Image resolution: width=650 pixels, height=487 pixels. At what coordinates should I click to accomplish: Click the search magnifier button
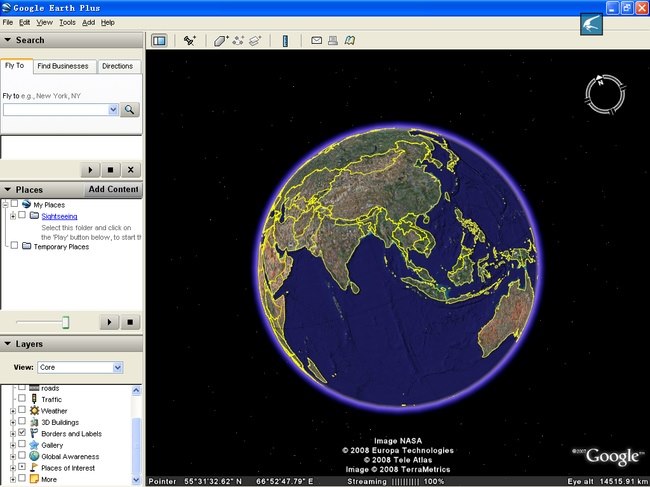130,109
